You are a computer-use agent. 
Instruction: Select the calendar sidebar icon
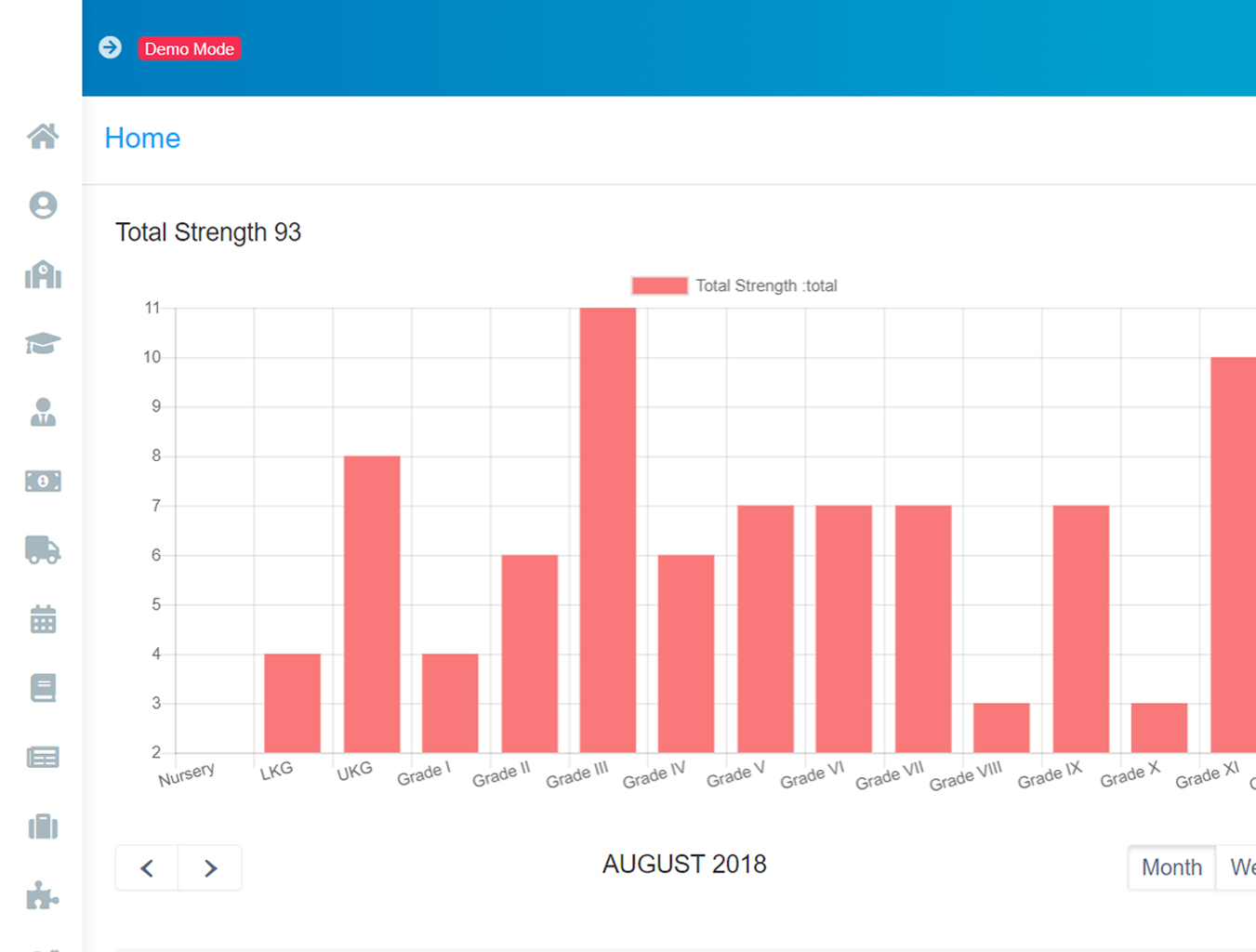[x=43, y=619]
